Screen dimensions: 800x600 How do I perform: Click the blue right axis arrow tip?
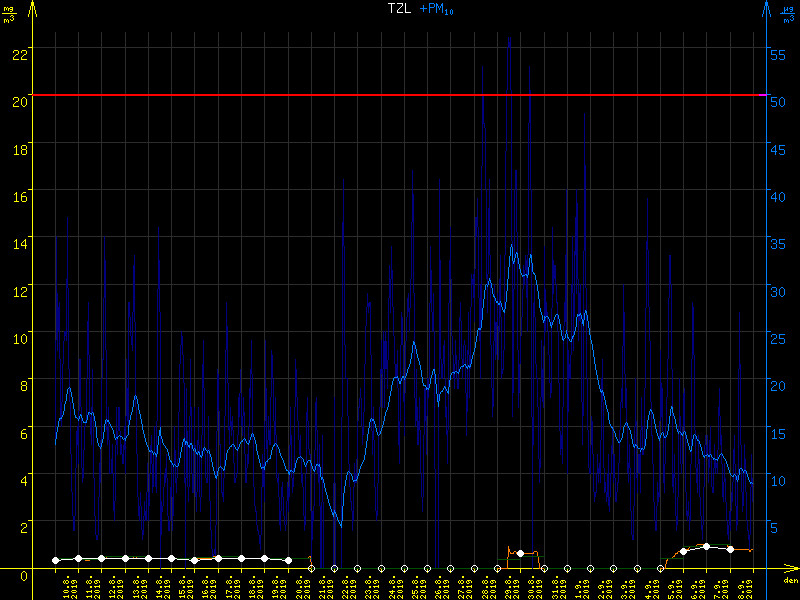[766, 6]
